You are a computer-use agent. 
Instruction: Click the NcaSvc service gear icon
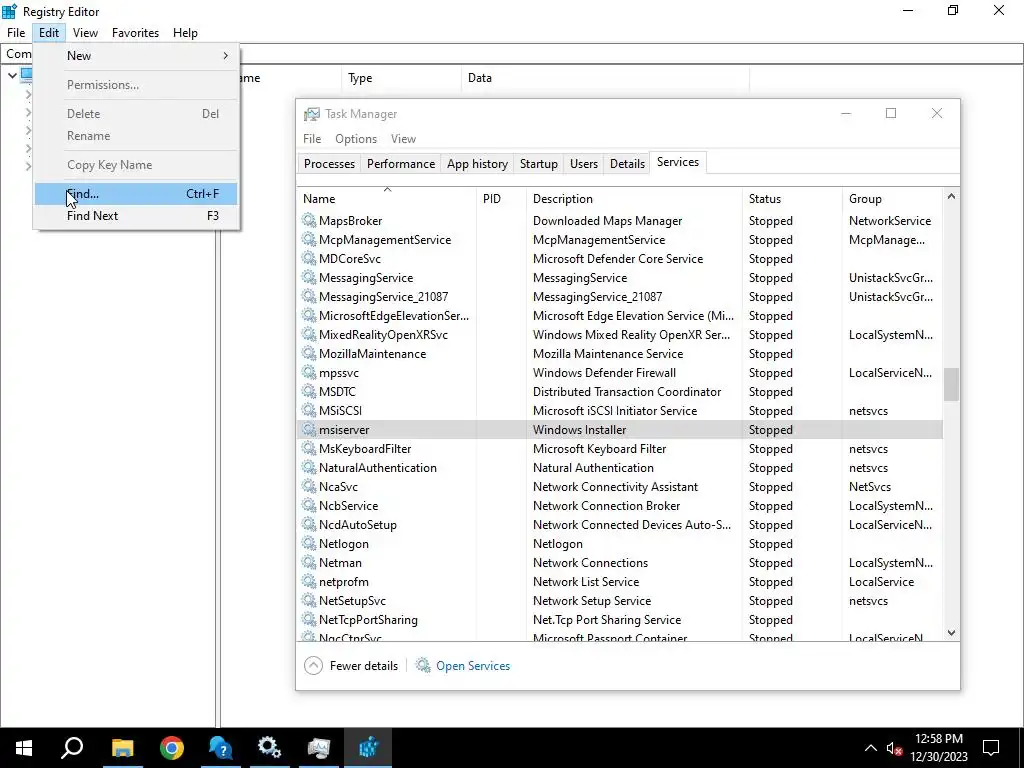[x=309, y=487]
